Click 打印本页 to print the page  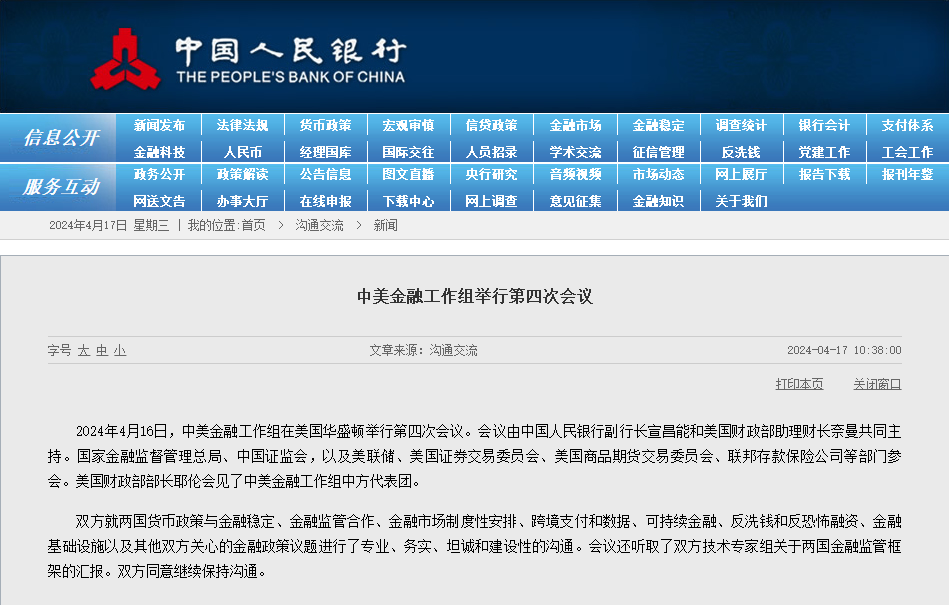(799, 384)
